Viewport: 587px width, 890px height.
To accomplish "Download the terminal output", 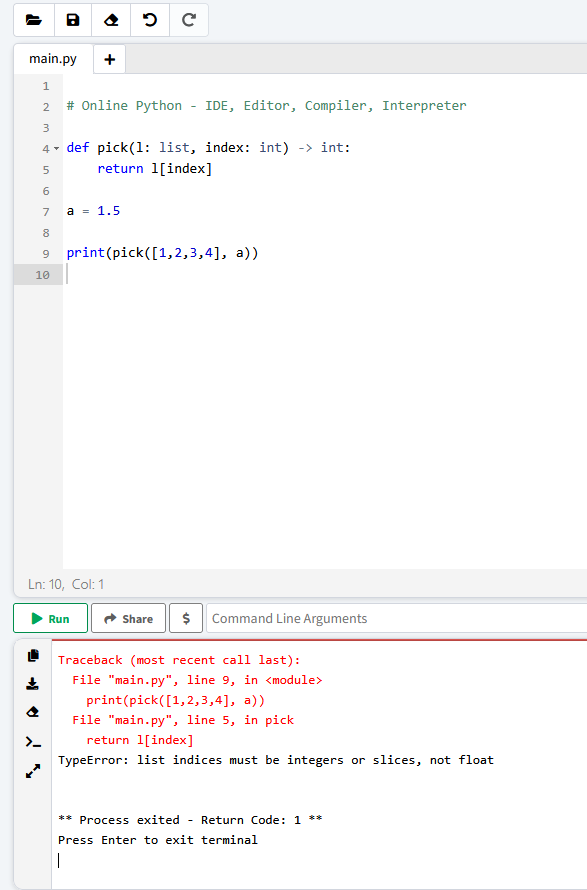I will coord(33,683).
